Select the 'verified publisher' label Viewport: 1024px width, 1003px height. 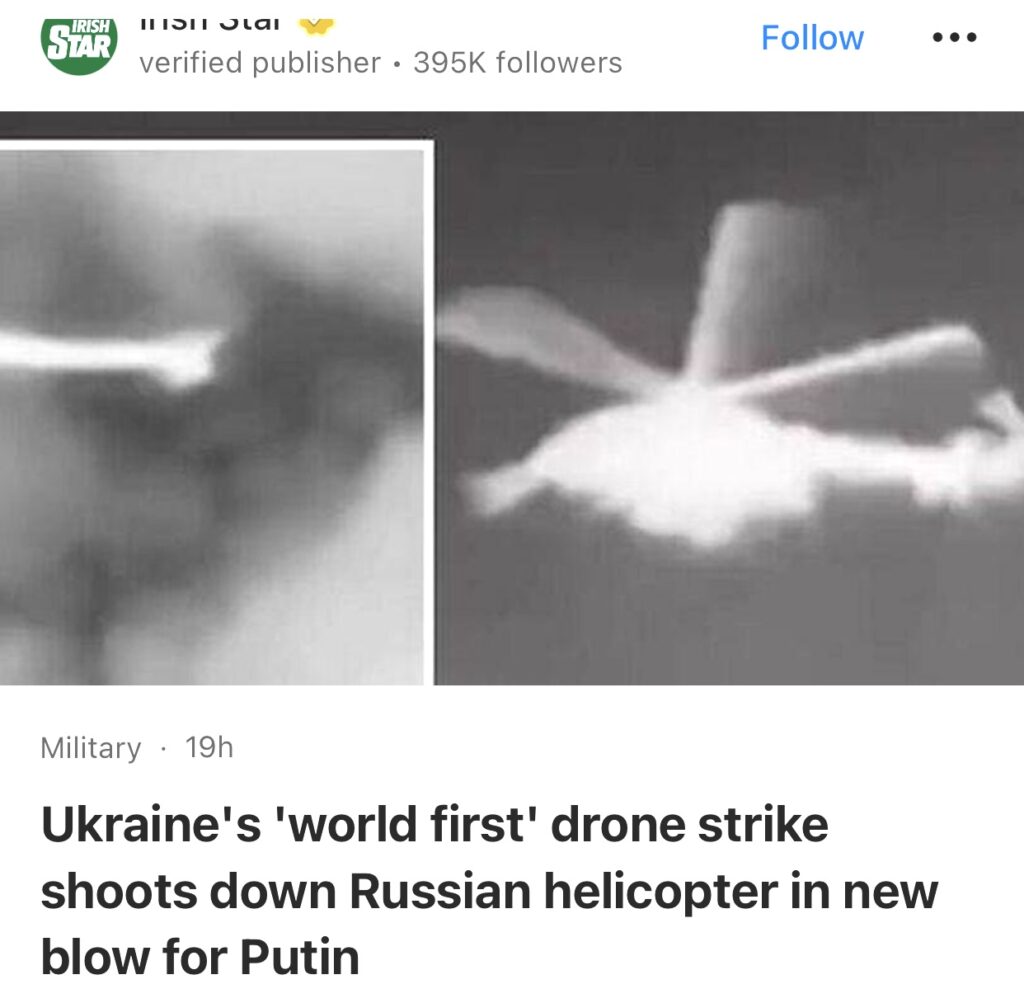click(260, 63)
